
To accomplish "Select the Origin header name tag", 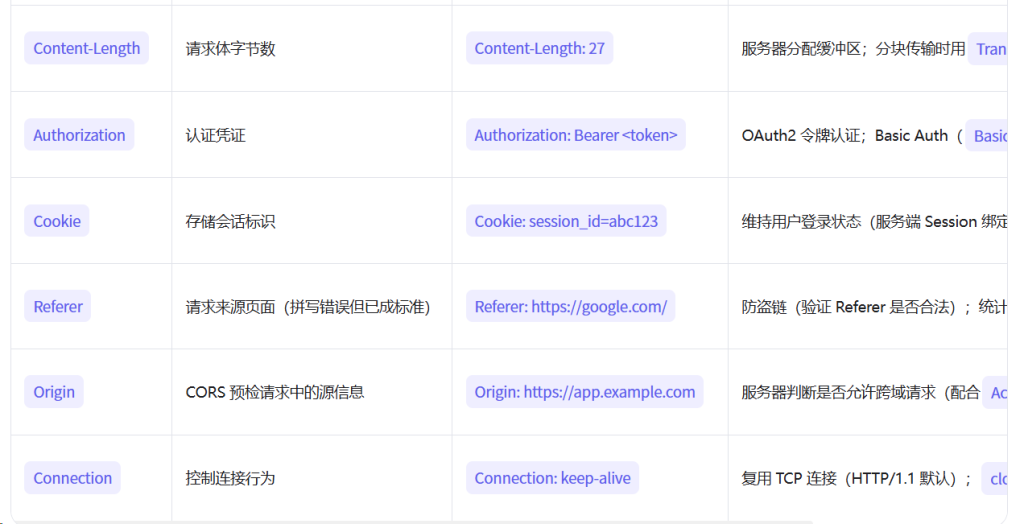I will click(x=54, y=392).
